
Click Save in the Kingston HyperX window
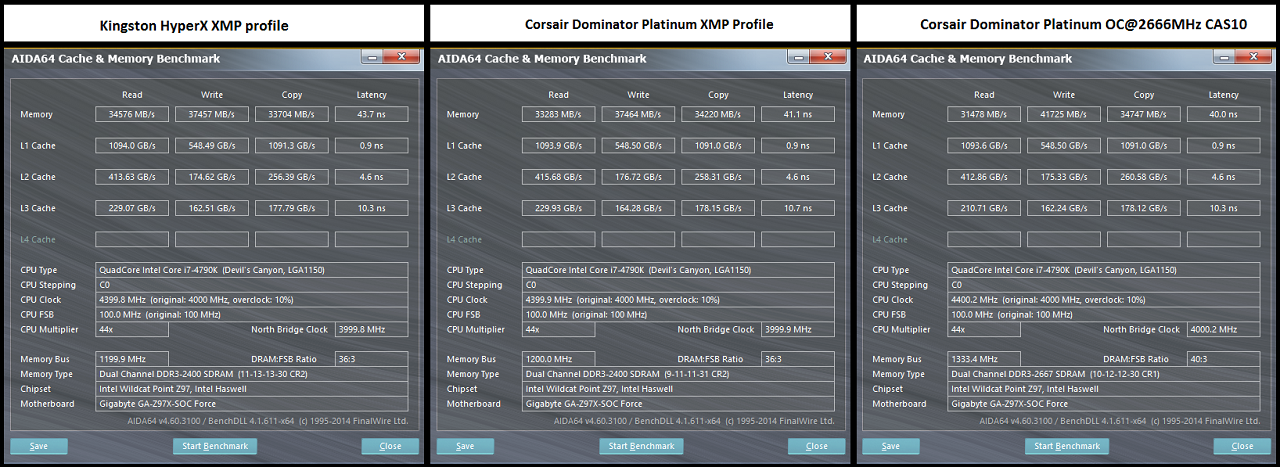pos(38,446)
